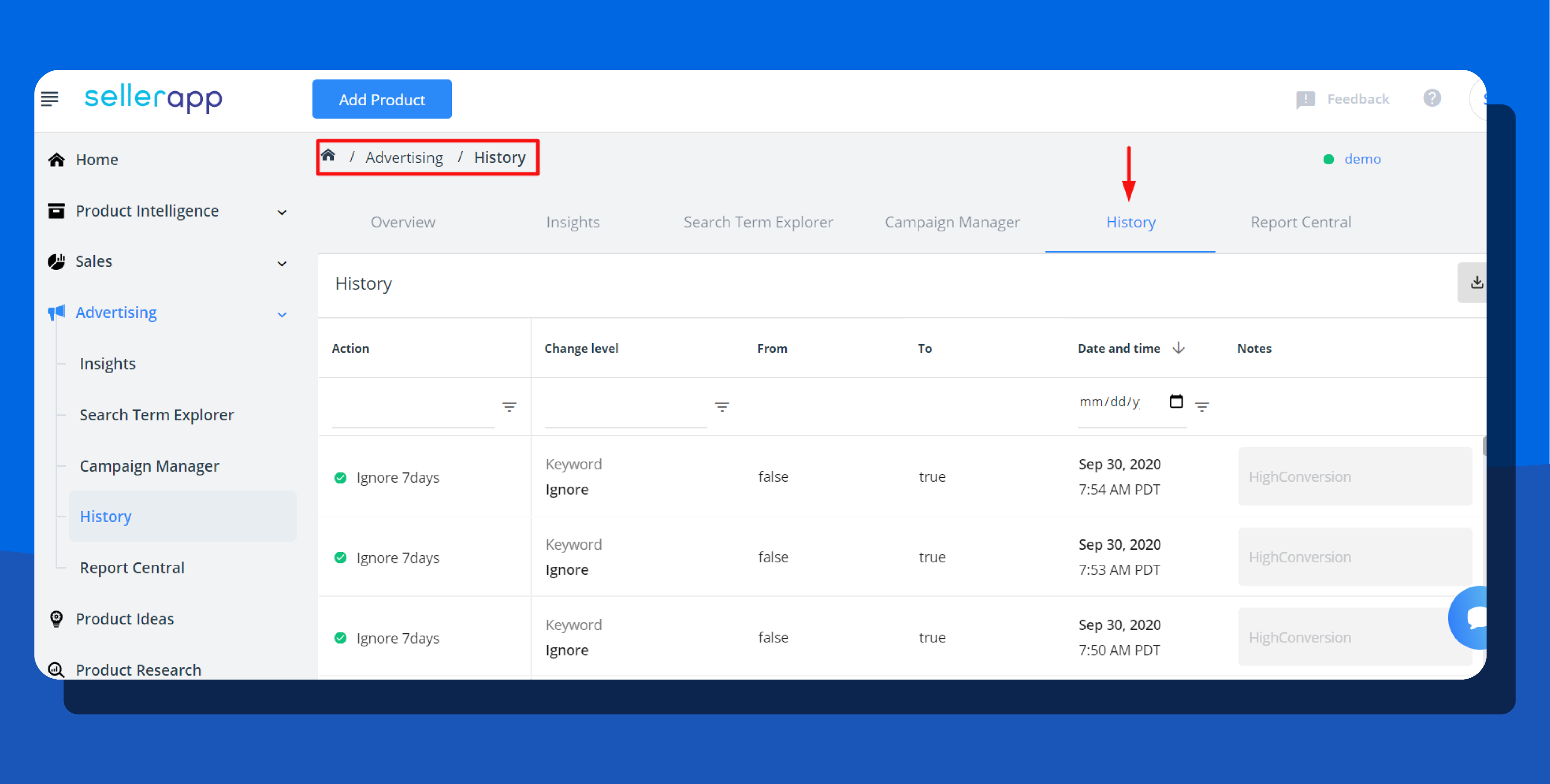Sort by Date and time arrow
The image size is (1550, 784).
click(x=1178, y=348)
